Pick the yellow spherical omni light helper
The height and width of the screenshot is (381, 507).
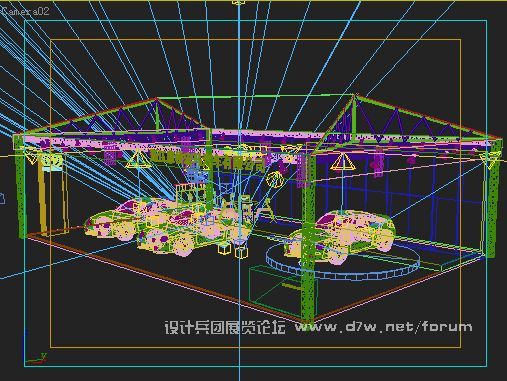point(275,180)
